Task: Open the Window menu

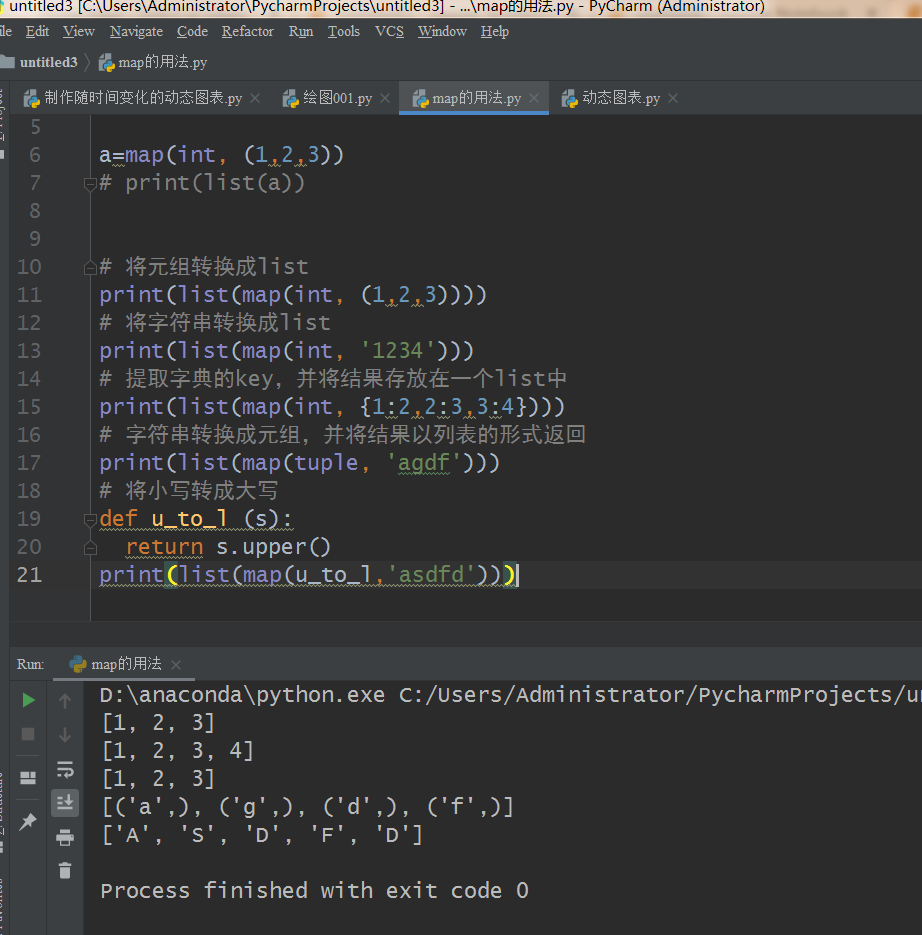Action: tap(442, 31)
